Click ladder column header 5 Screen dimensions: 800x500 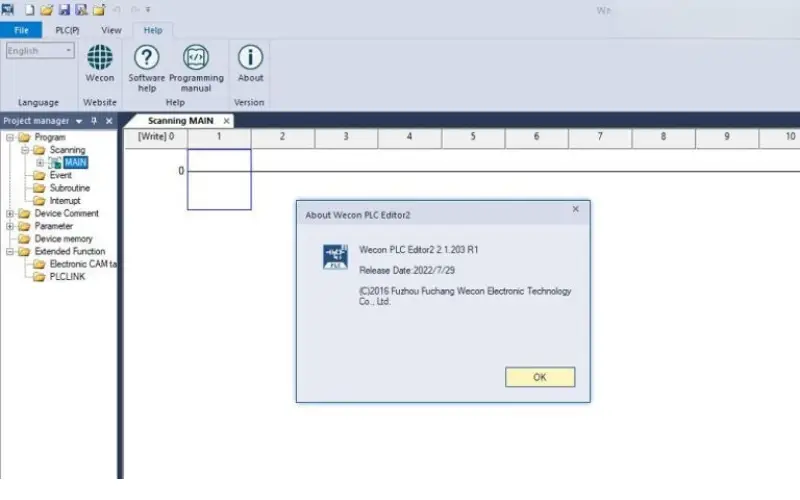tap(473, 138)
